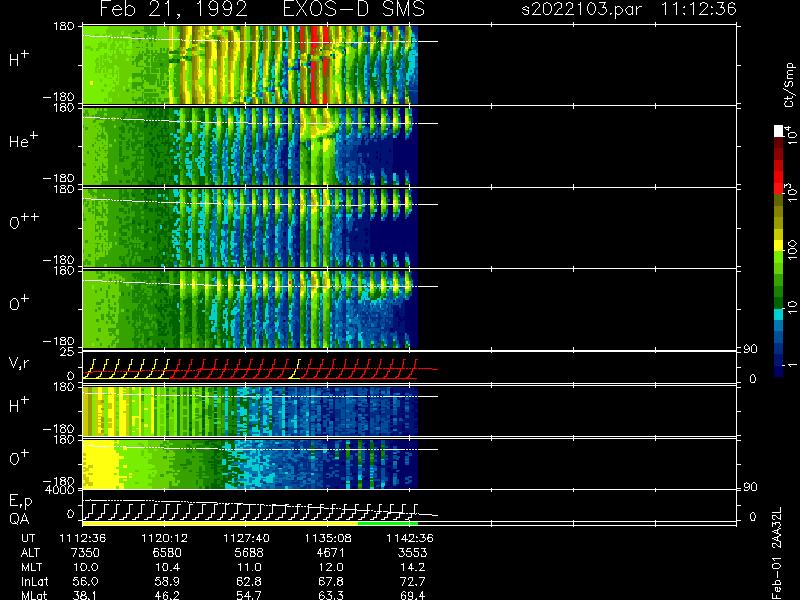The height and width of the screenshot is (600, 800).
Task: Pick the yellow color bar segment near 100
Action: coord(779,246)
